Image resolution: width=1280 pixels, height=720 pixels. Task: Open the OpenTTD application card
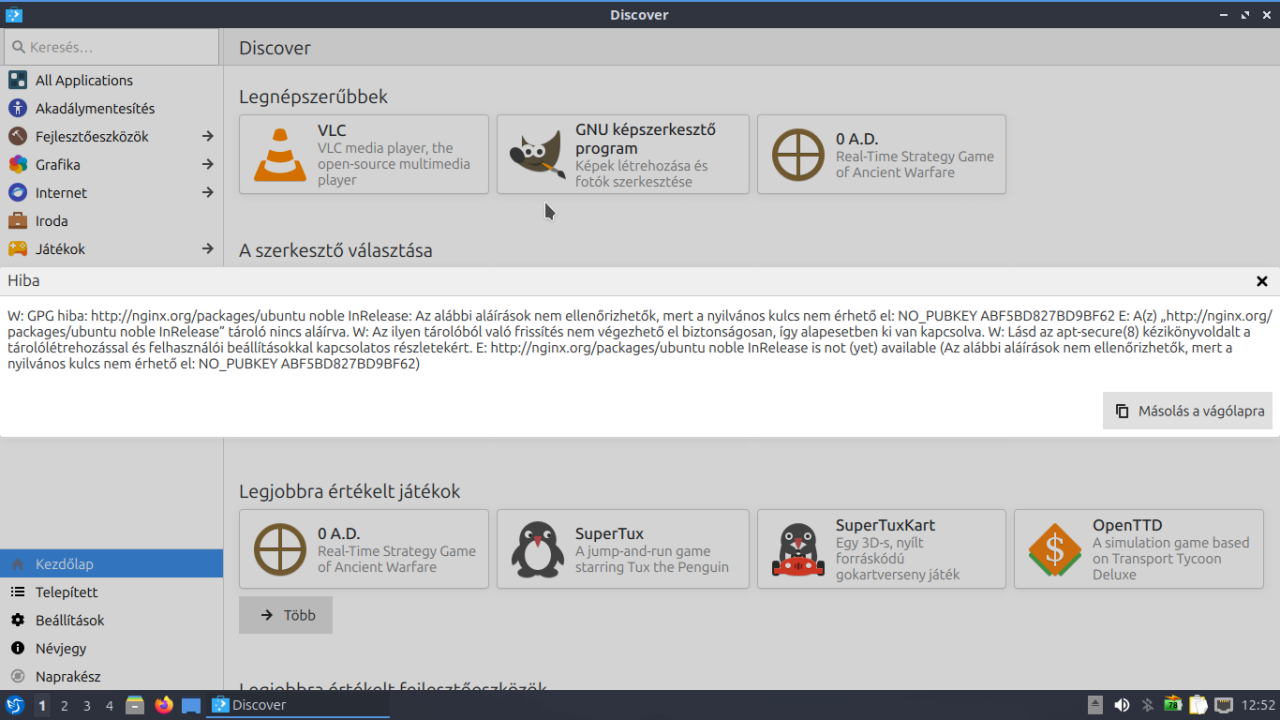pyautogui.click(x=1139, y=549)
